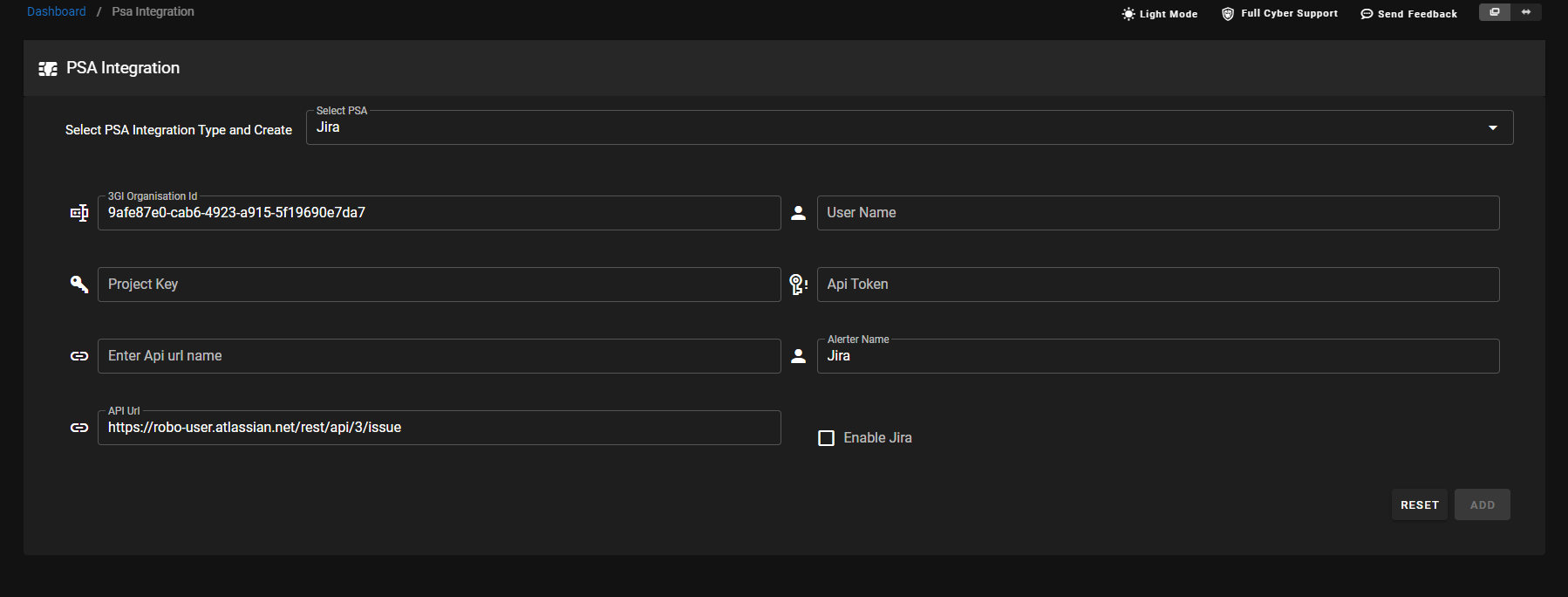Click the shield icon for Full Cyber Support
Viewport: 1568px width, 597px height.
1228,14
